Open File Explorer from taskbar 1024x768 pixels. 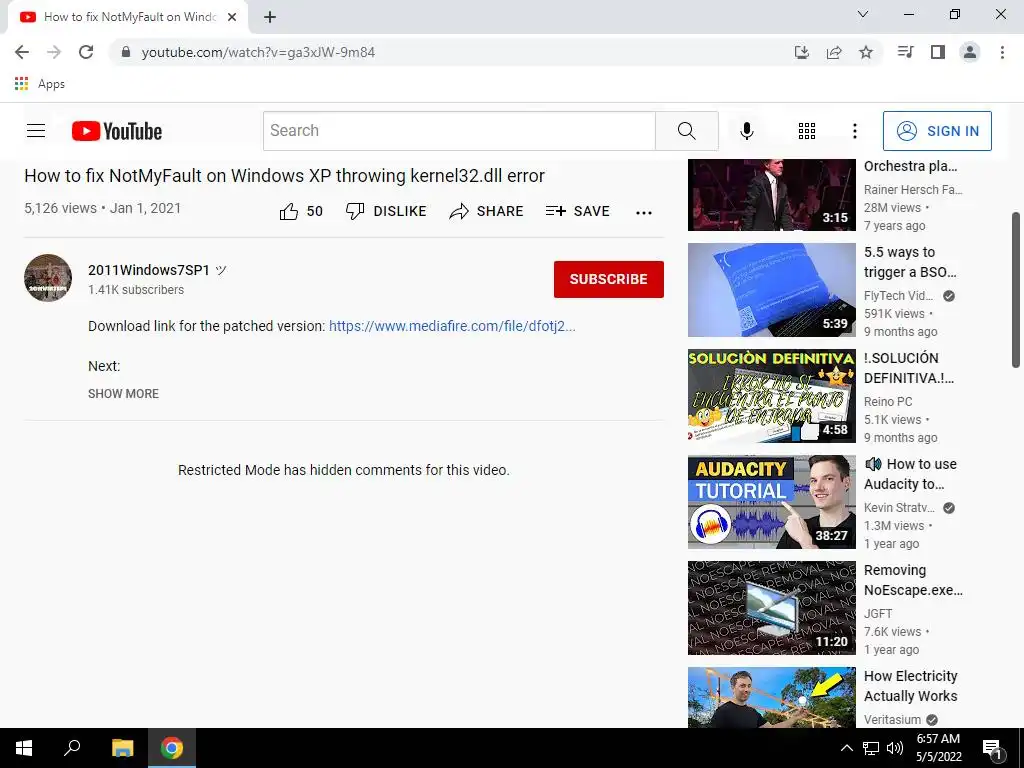coord(122,748)
